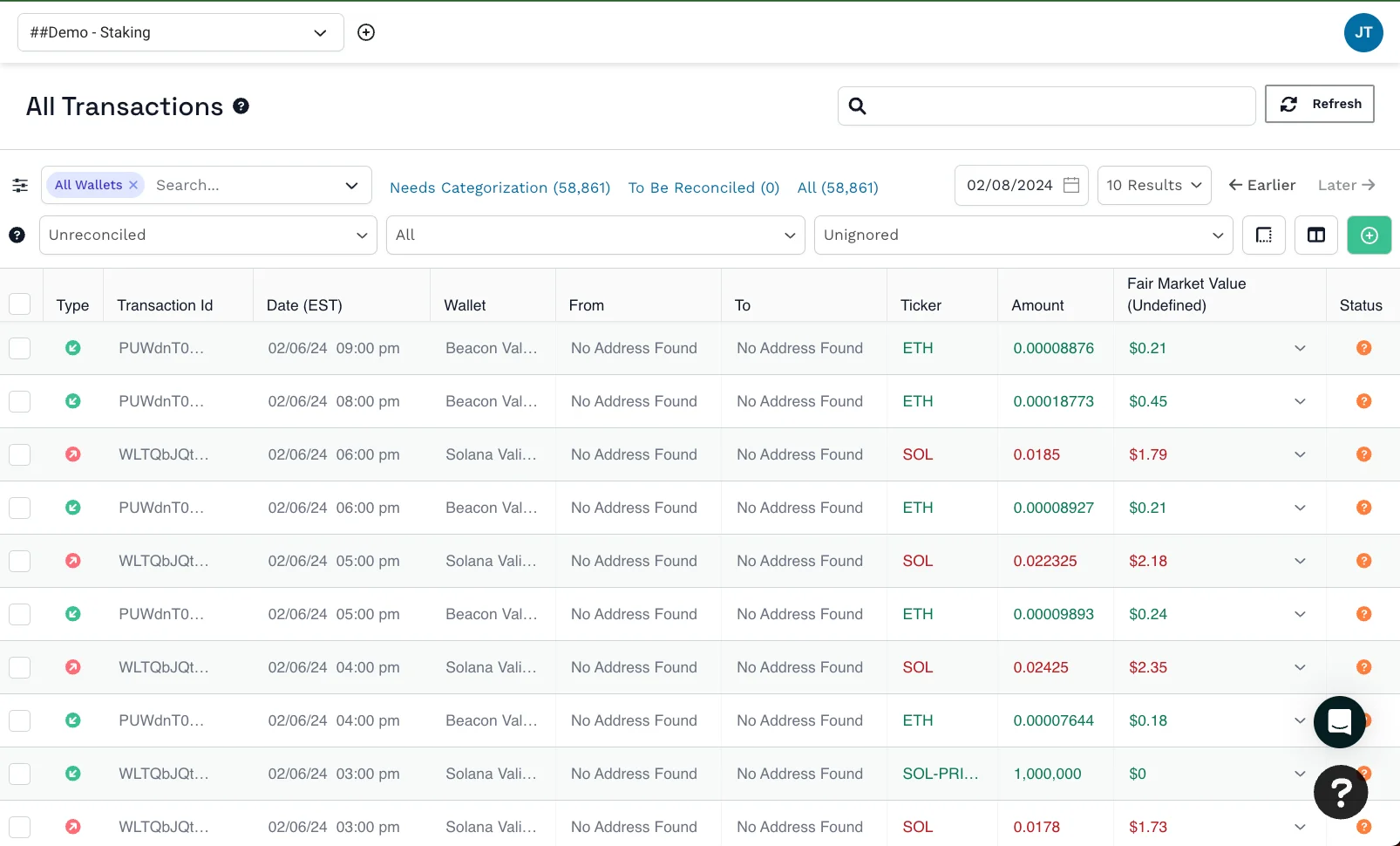This screenshot has width=1400, height=846.
Task: Remove the All Wallets filter chip
Action: coord(133,185)
